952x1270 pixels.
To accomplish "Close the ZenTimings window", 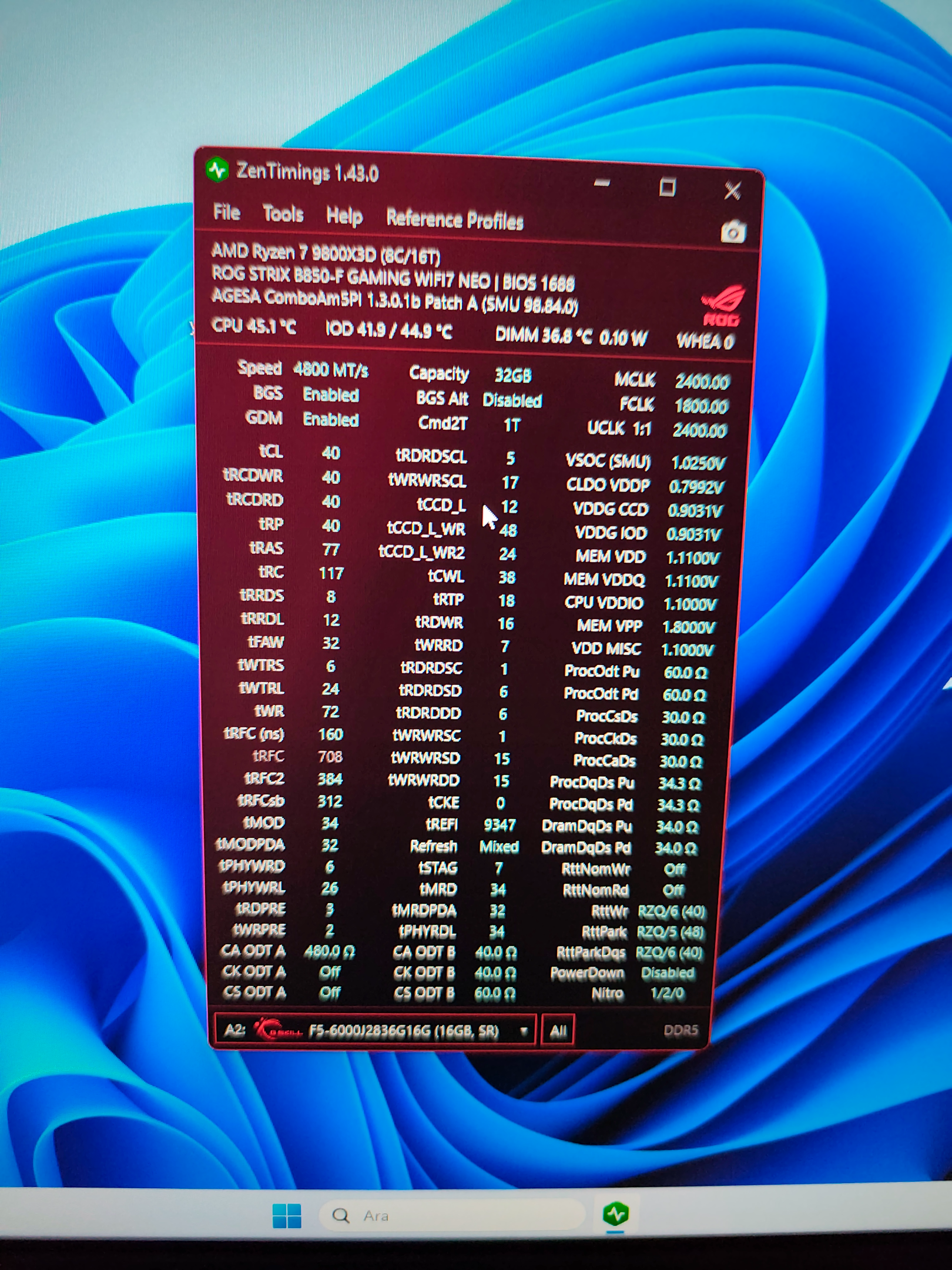I will click(x=732, y=190).
